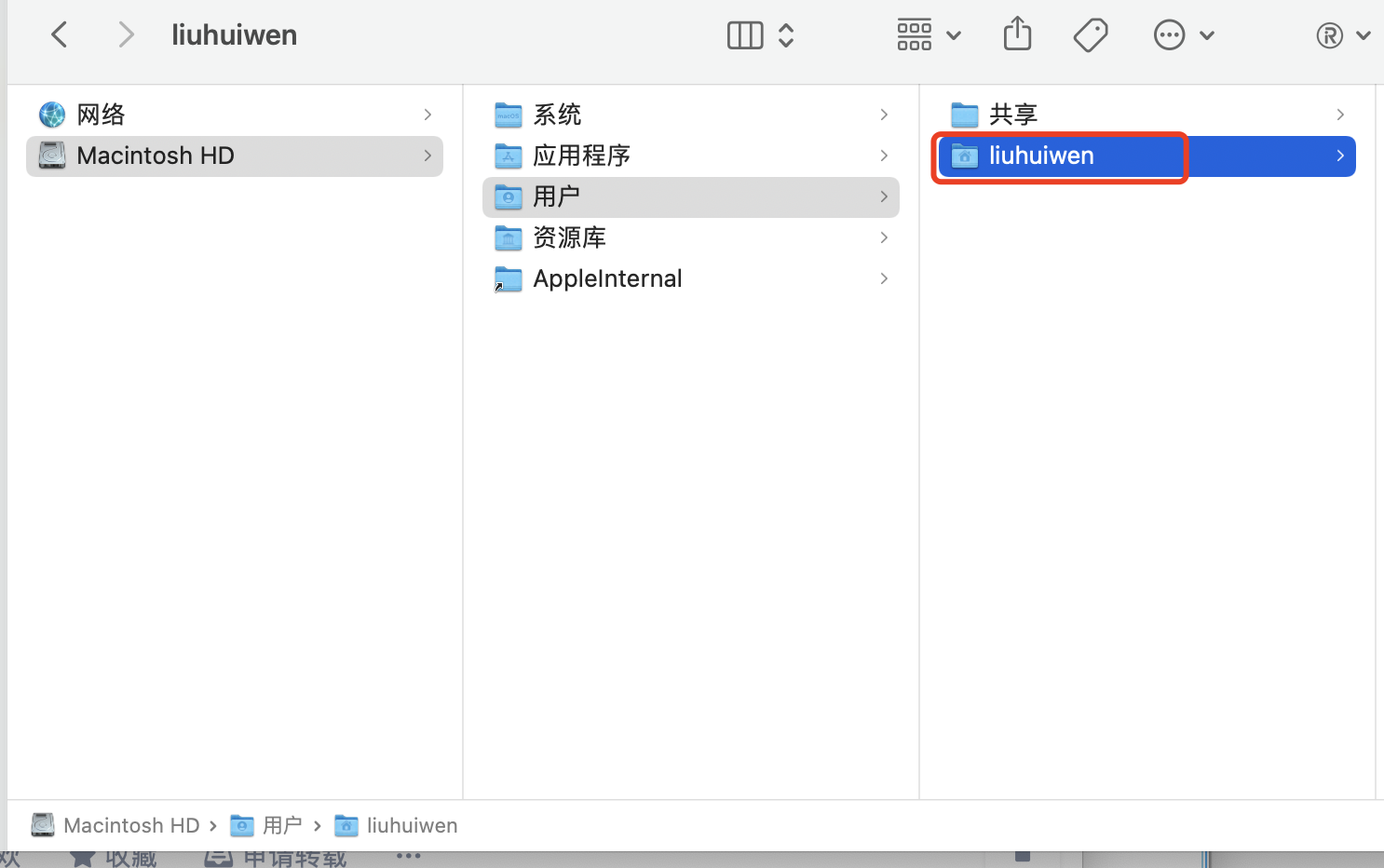
Task: Click liuhuiwen in the path bar
Action: coord(397,825)
